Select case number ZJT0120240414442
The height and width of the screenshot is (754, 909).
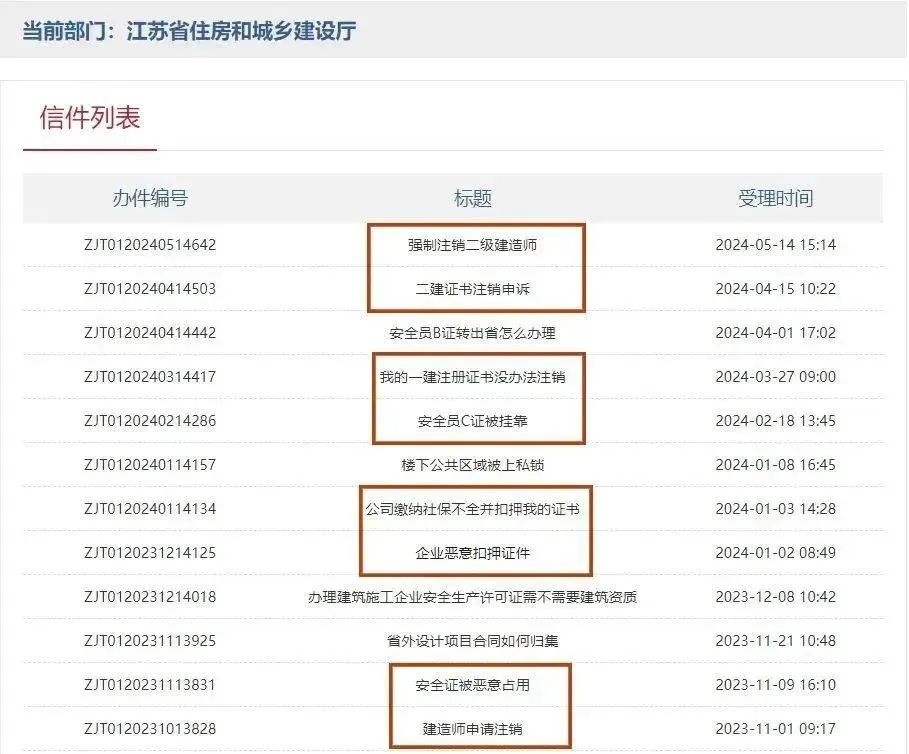coord(150,333)
